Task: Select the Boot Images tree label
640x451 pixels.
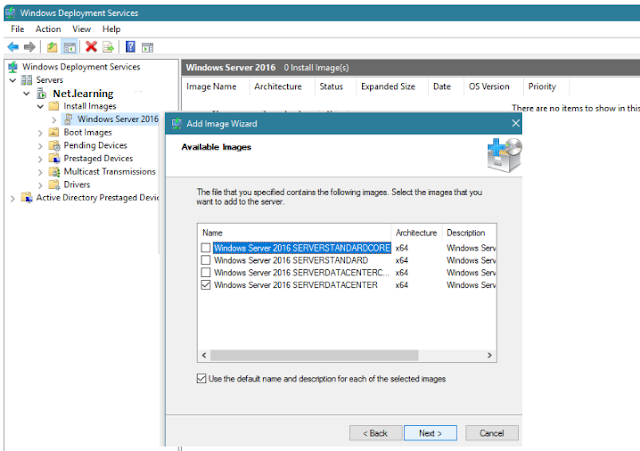Action: pyautogui.click(x=88, y=132)
